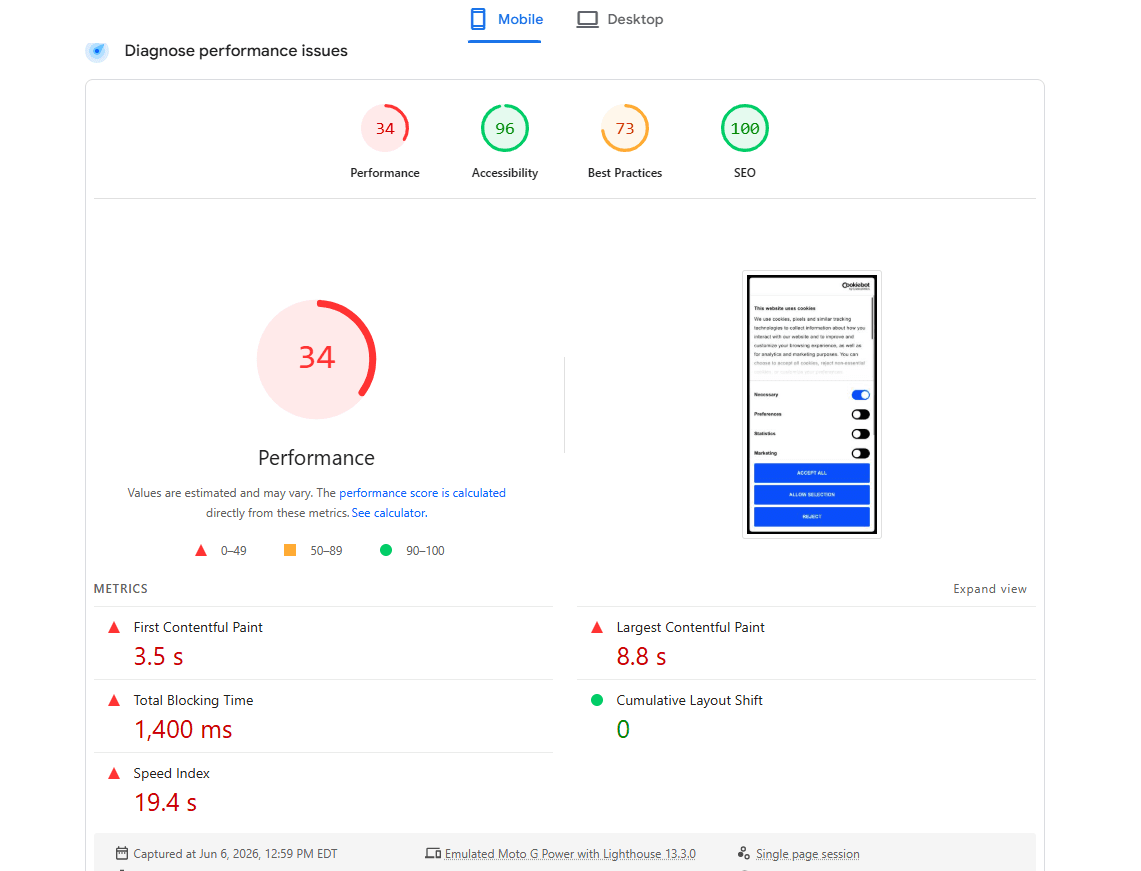Click the Accessibility label
This screenshot has height=871, width=1141.
tap(505, 173)
